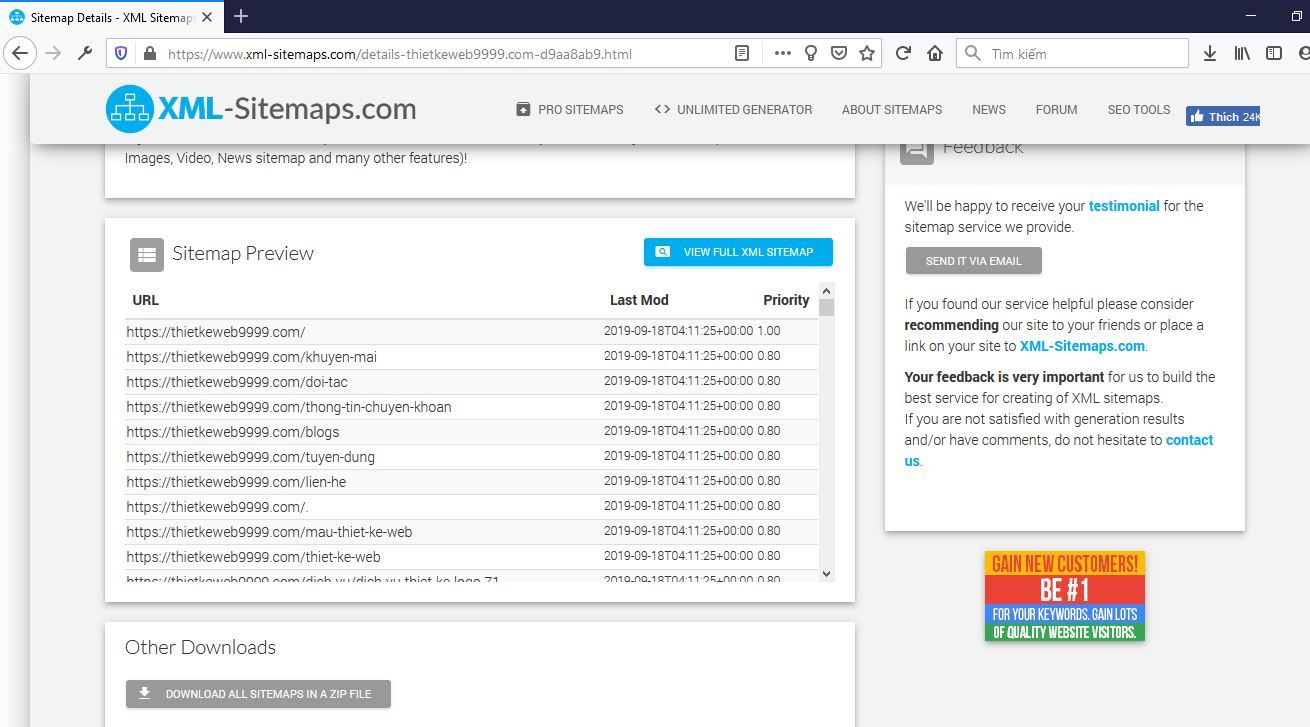Open a new tab with the plus button

[x=240, y=16]
